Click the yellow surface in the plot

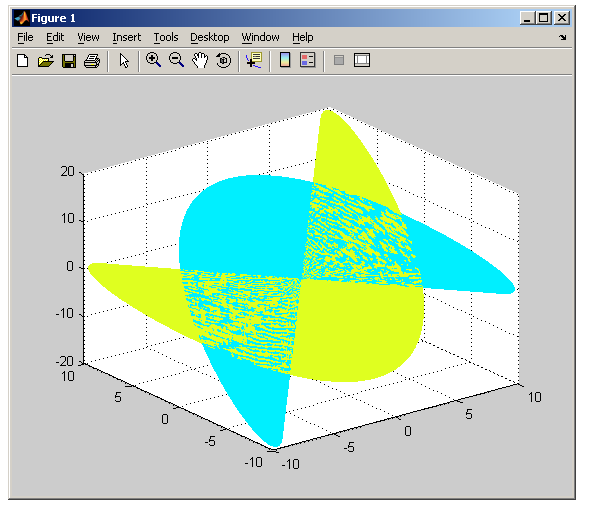coord(357,331)
